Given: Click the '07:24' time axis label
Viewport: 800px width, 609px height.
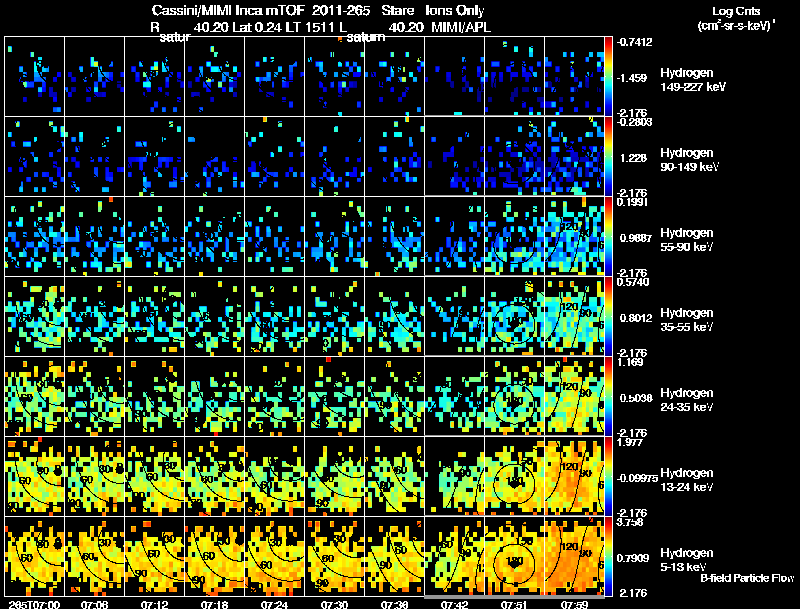Looking at the screenshot, I should [274, 604].
